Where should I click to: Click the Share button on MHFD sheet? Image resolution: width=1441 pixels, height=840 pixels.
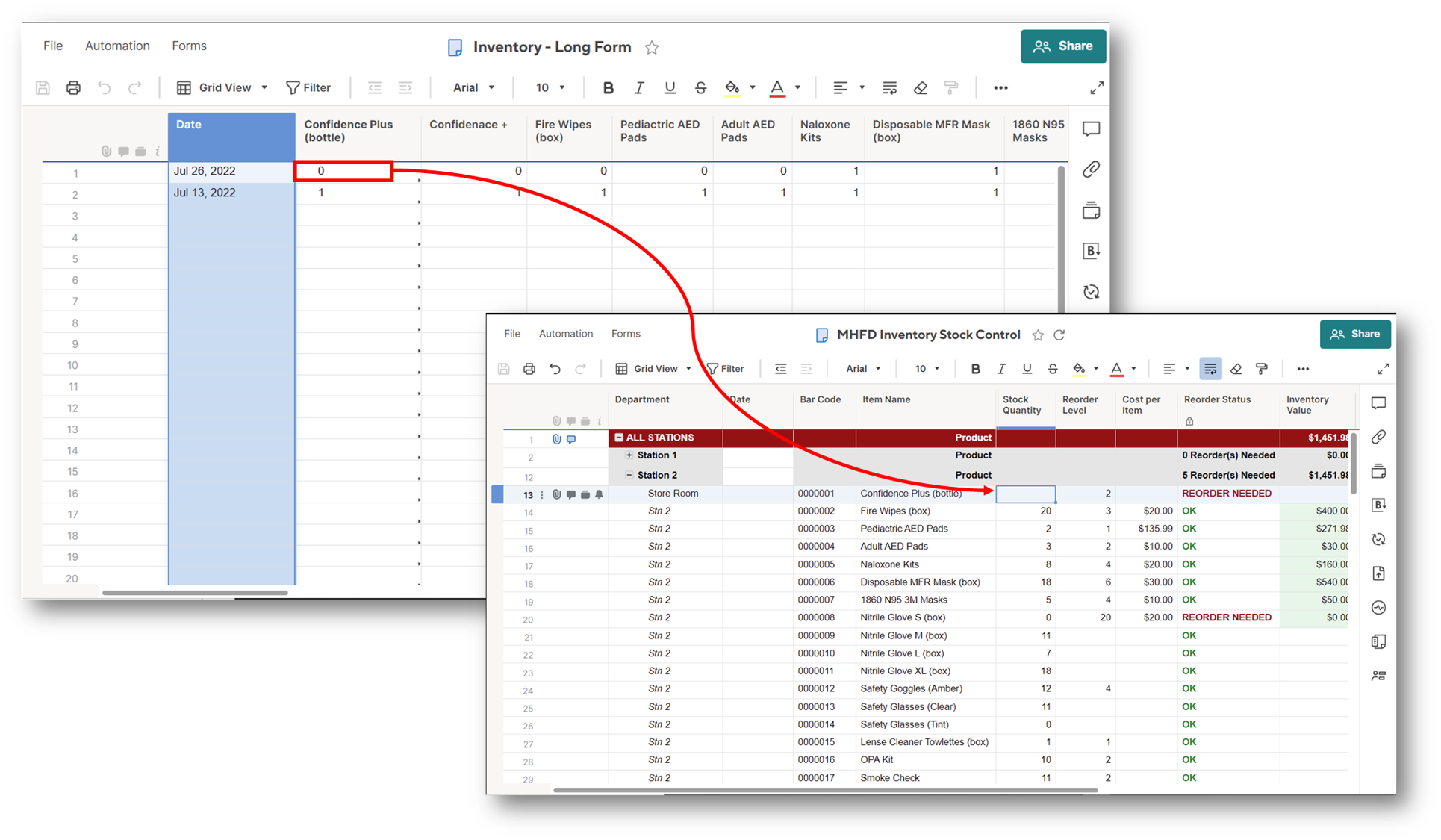[1355, 334]
